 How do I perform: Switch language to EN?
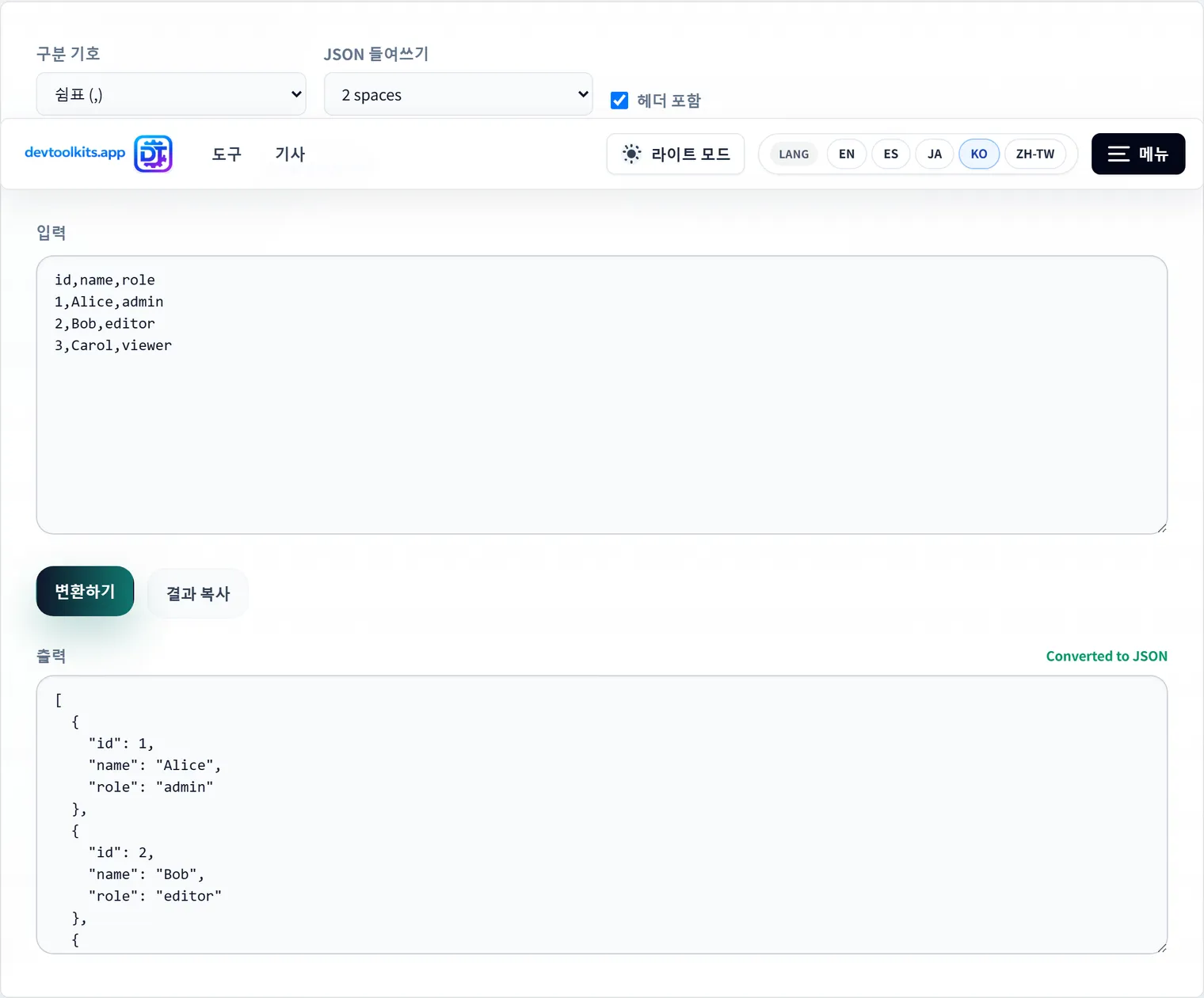pos(847,154)
